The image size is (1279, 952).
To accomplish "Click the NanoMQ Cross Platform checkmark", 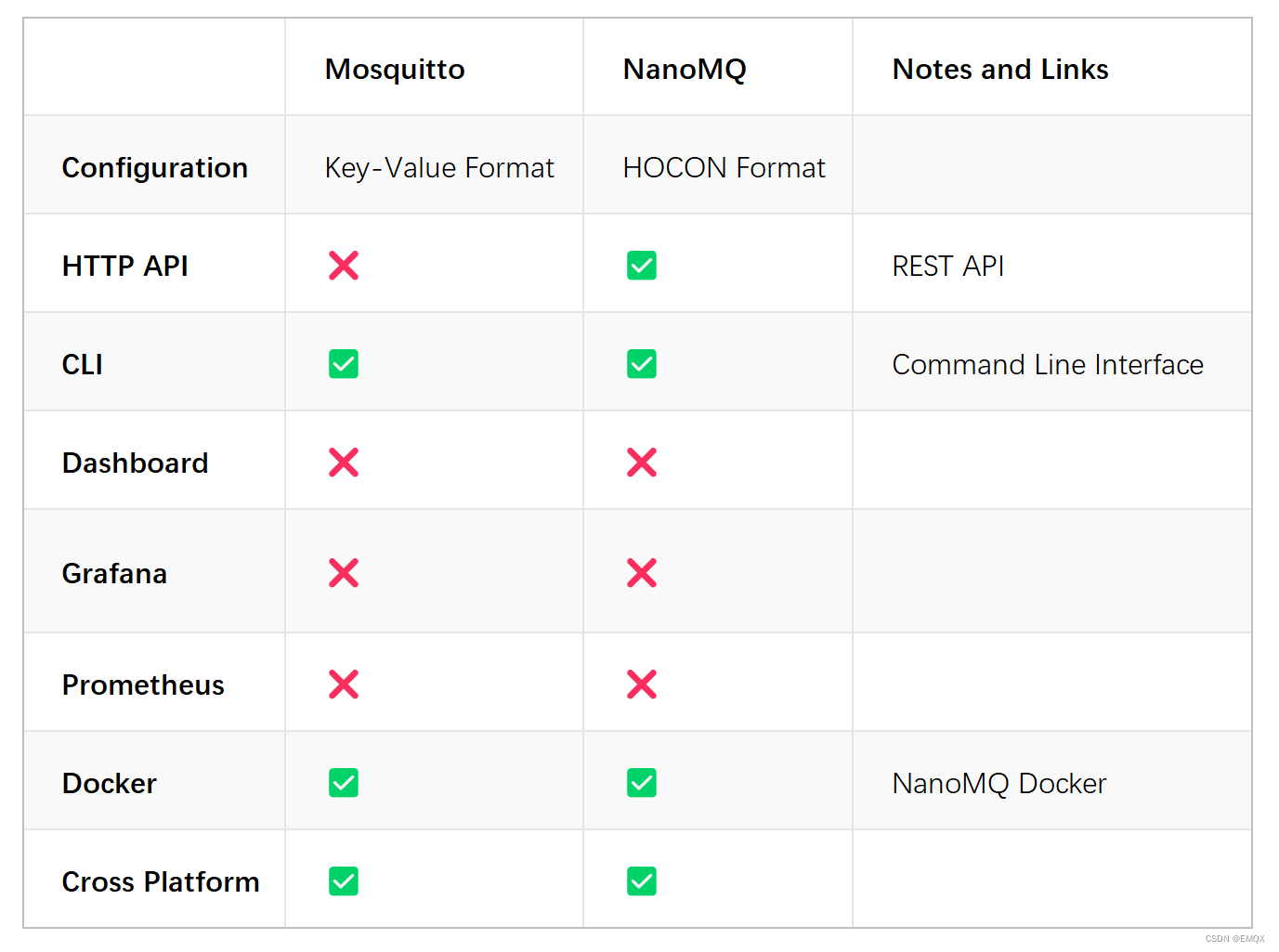I will pyautogui.click(x=642, y=881).
